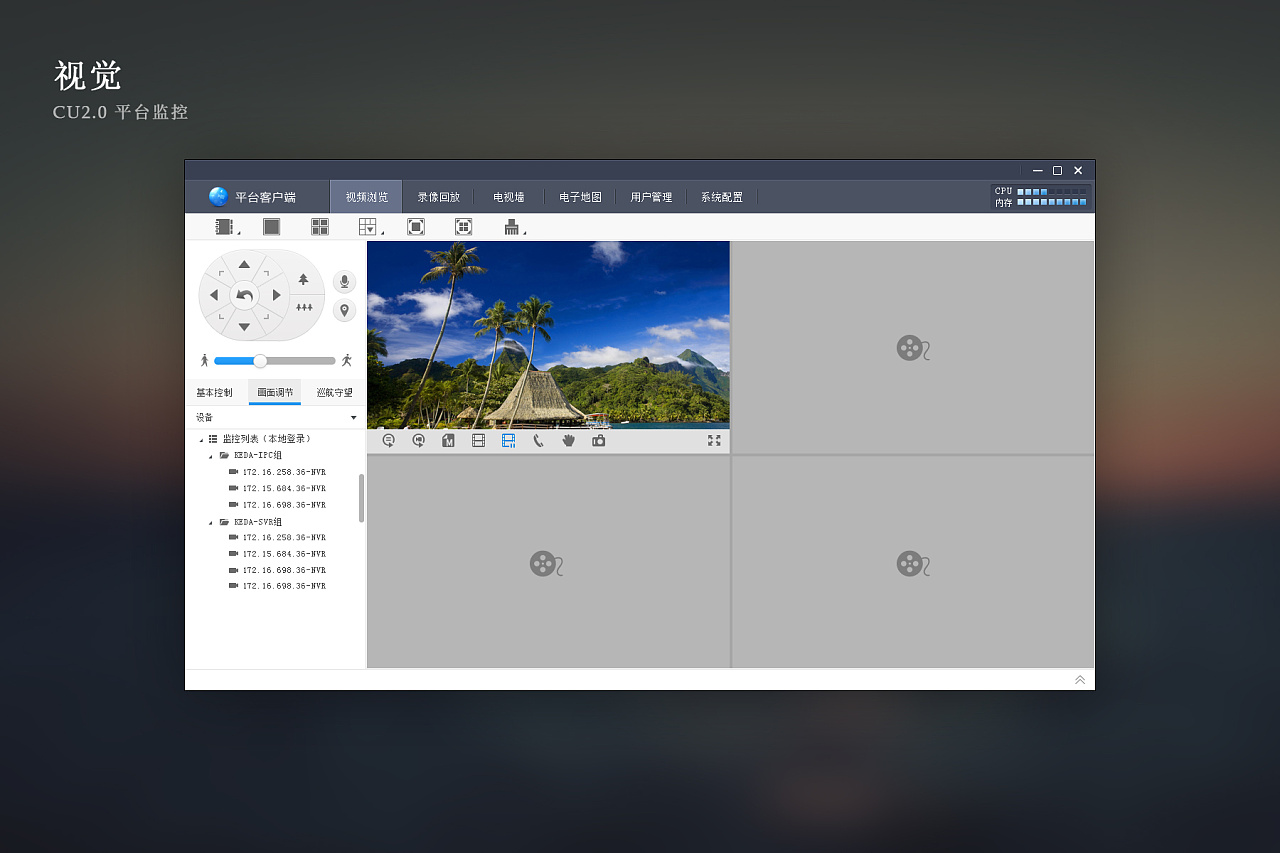The height and width of the screenshot is (853, 1280).
Task: Select 172.16.698.36-NVR under KEDA-IPC组
Action: (284, 505)
